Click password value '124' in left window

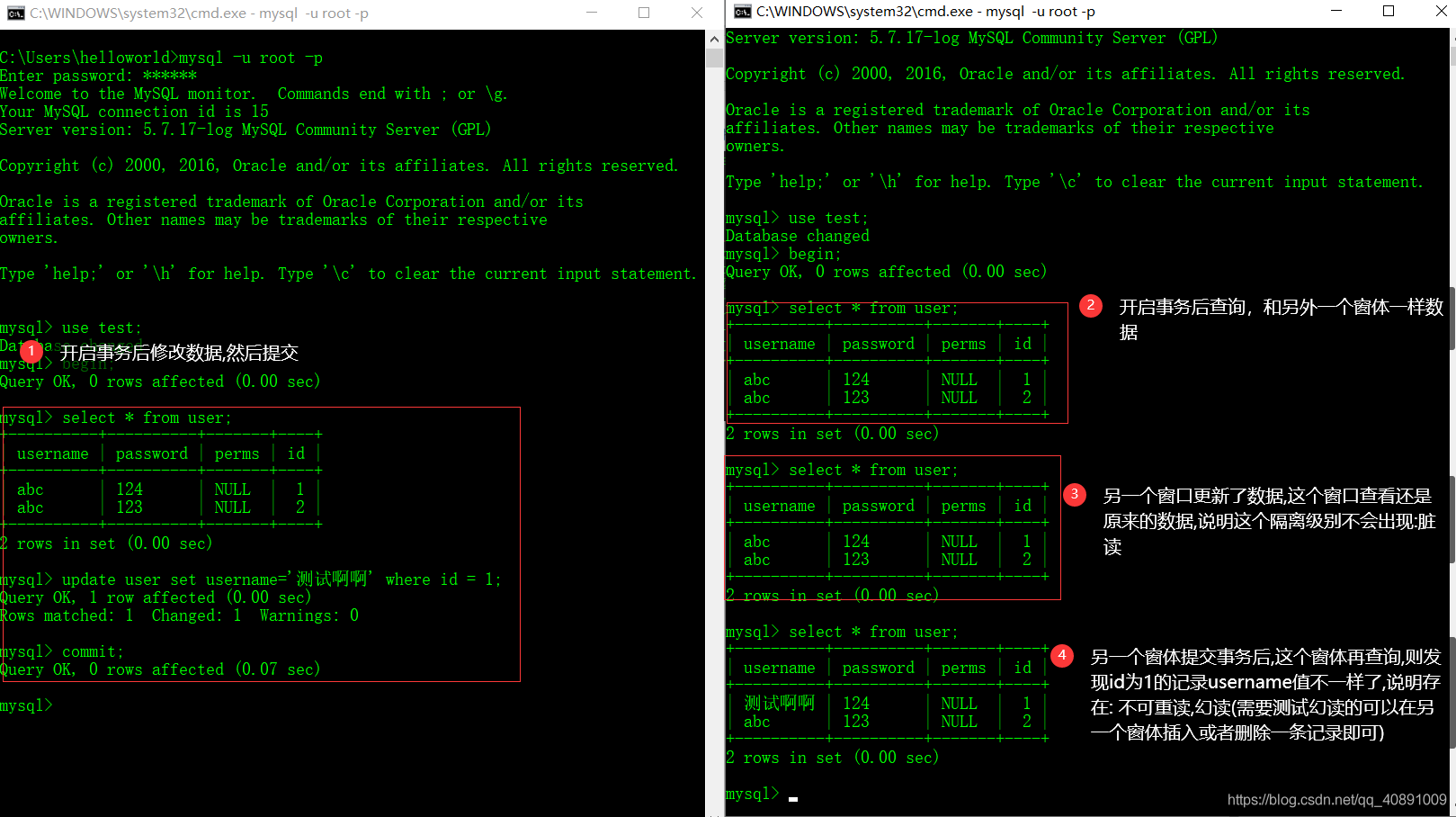point(130,489)
